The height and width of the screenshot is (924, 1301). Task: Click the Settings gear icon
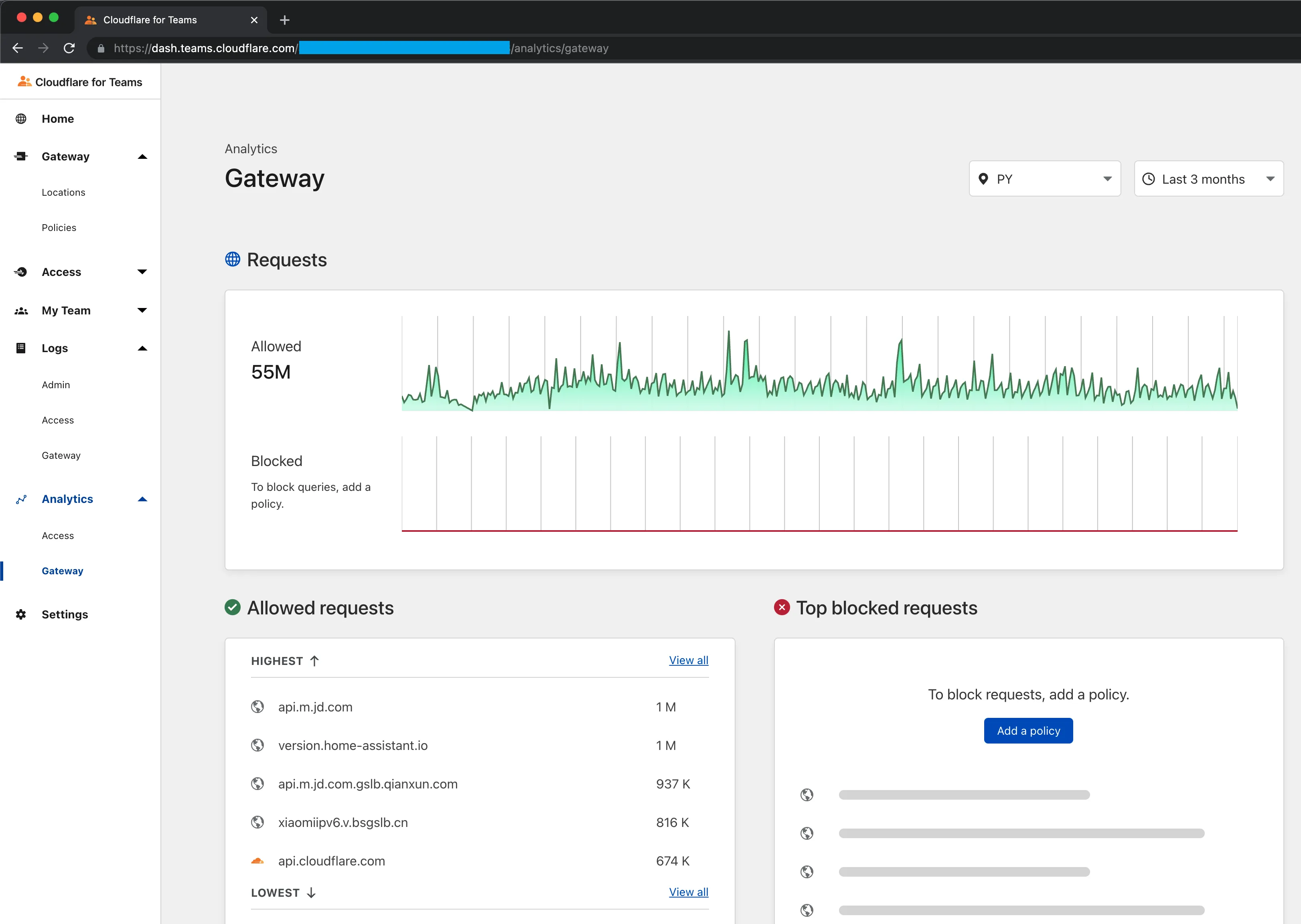21,614
